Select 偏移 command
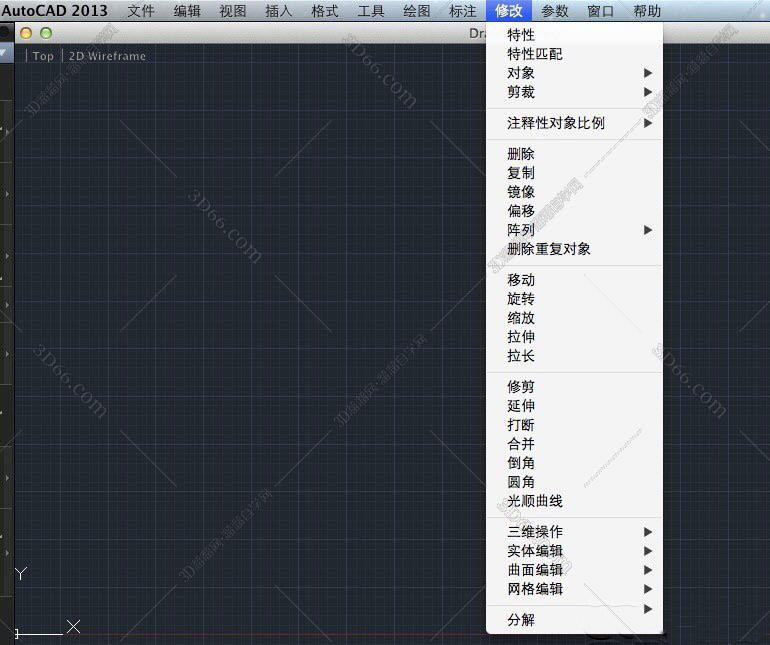 pos(574,211)
